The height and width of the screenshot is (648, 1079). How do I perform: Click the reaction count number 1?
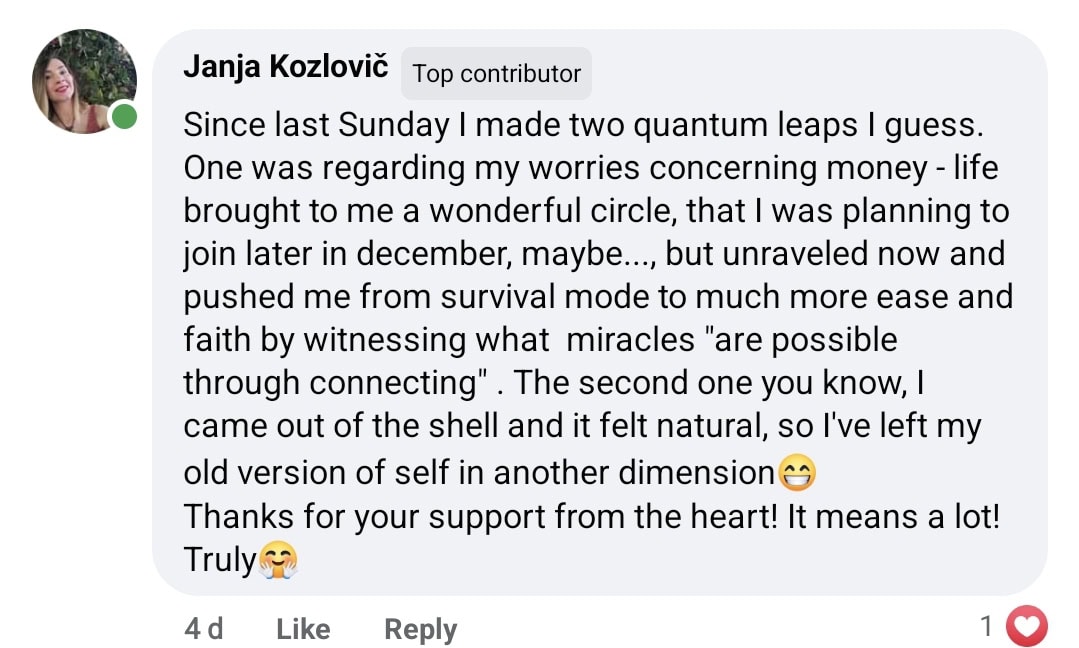click(x=986, y=627)
